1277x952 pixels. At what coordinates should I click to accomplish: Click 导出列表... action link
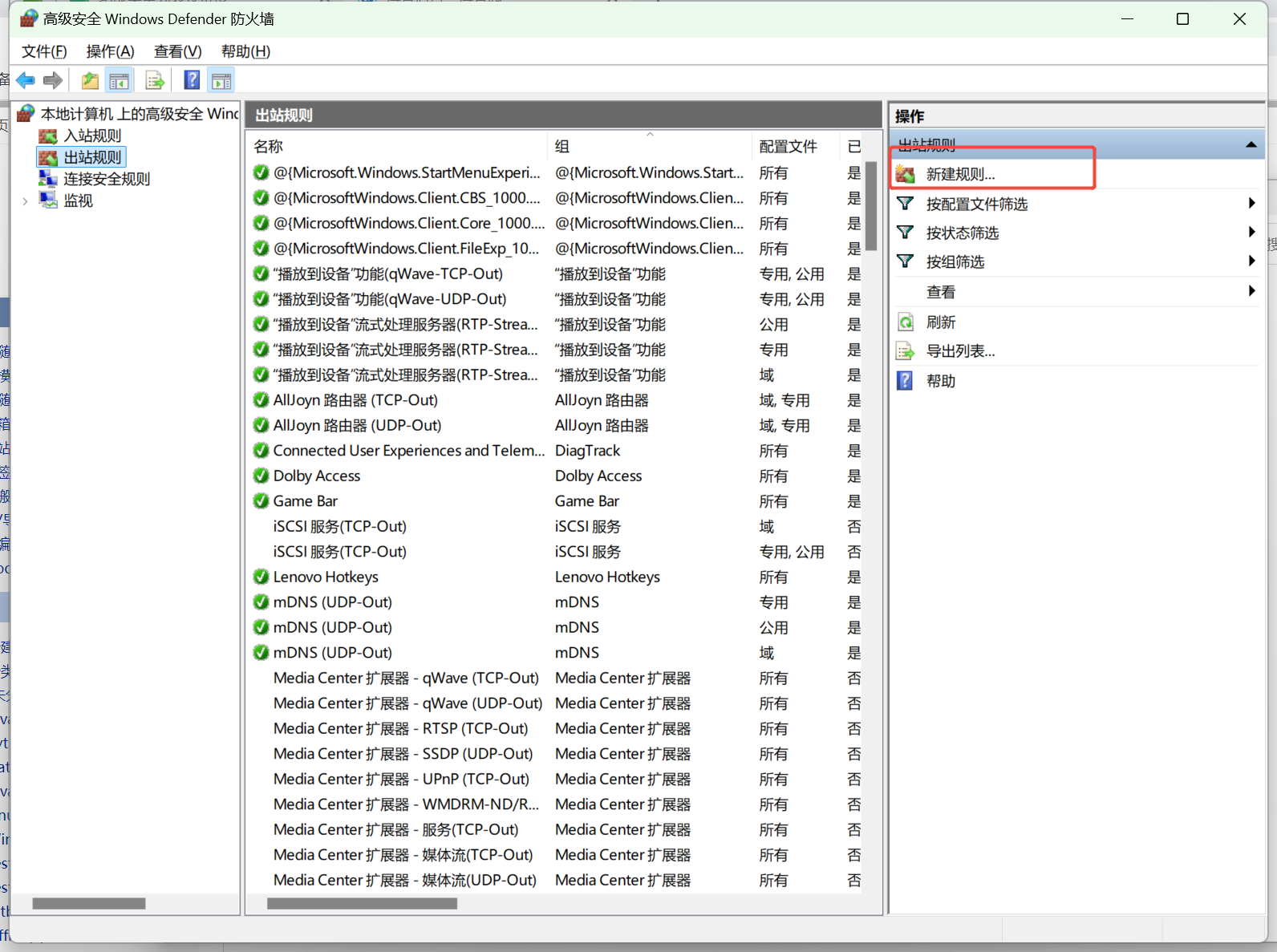click(960, 351)
